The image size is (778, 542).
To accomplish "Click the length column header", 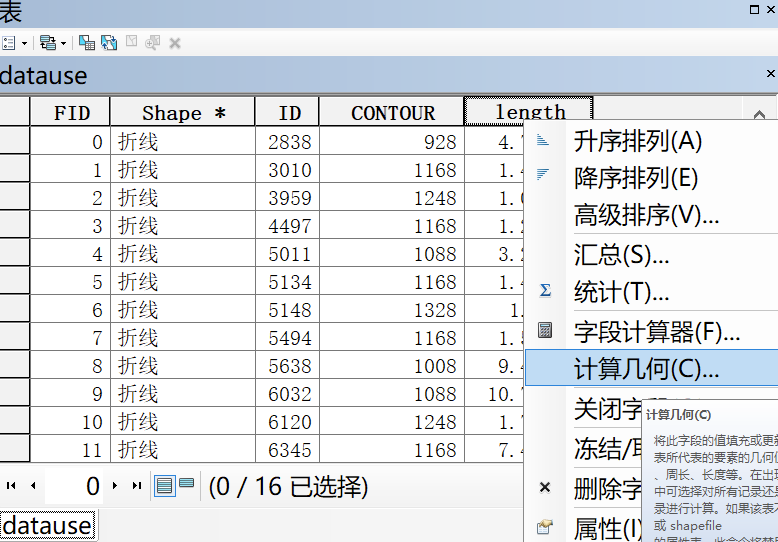I will [529, 111].
